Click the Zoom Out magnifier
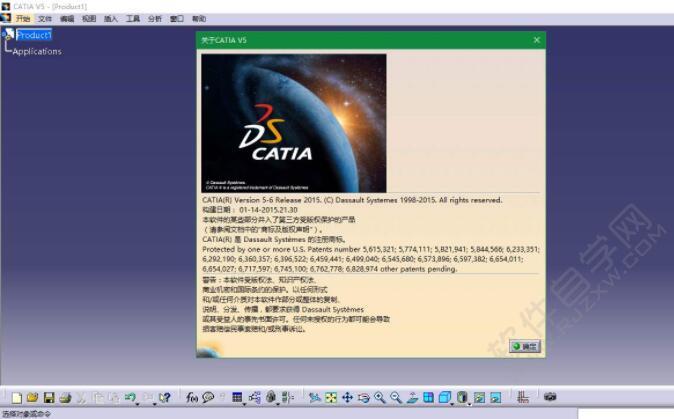674x419 pixels. (396, 398)
